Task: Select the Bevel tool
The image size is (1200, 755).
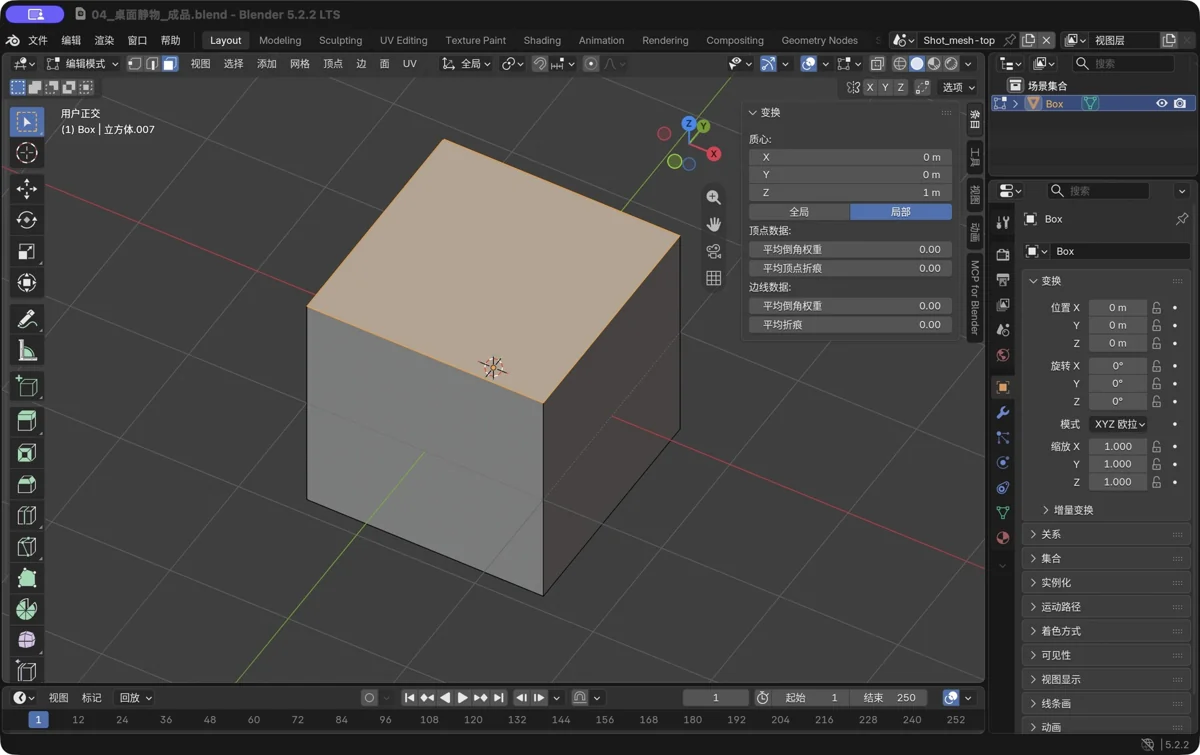Action: [27, 484]
